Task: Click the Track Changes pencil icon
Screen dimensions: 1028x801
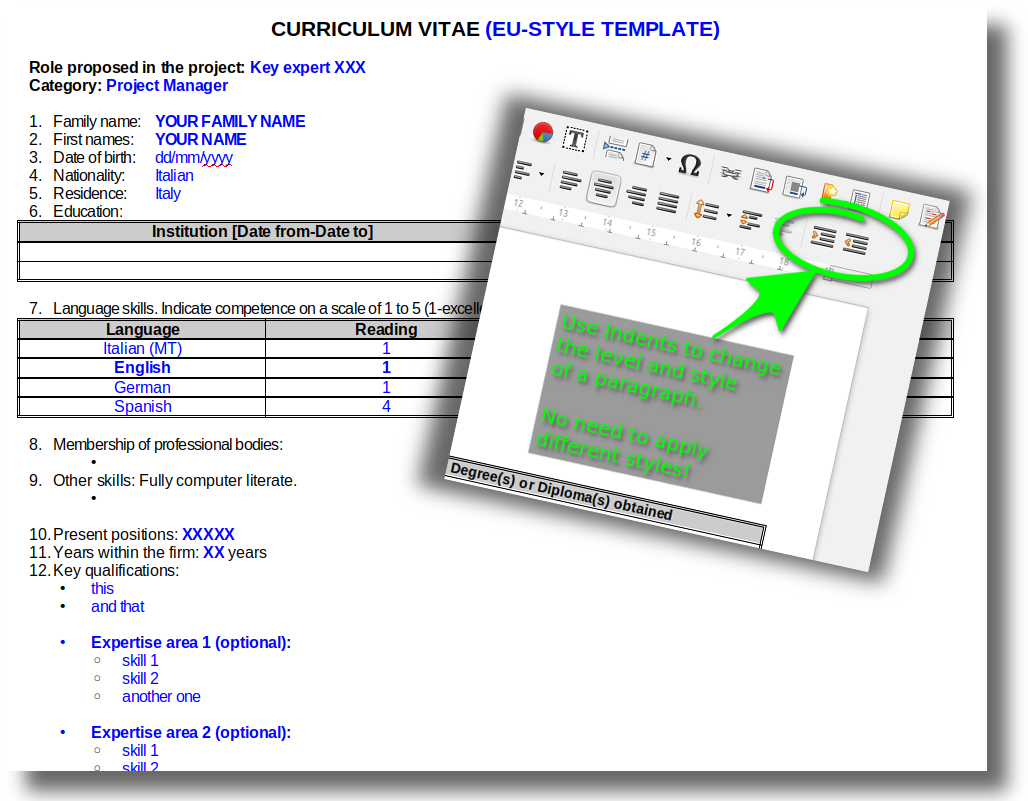Action: coord(932,217)
